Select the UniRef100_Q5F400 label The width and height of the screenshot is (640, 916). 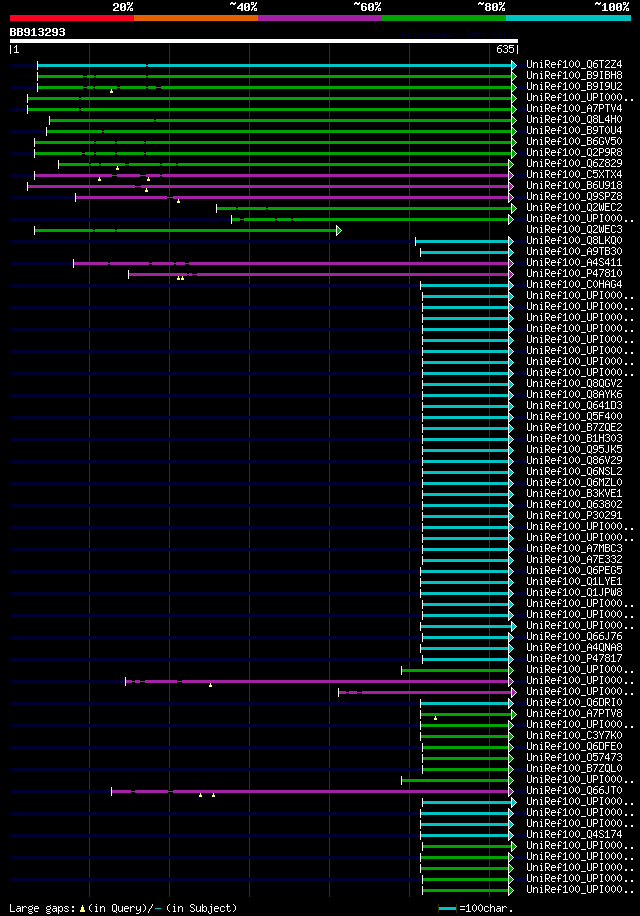pos(574,417)
